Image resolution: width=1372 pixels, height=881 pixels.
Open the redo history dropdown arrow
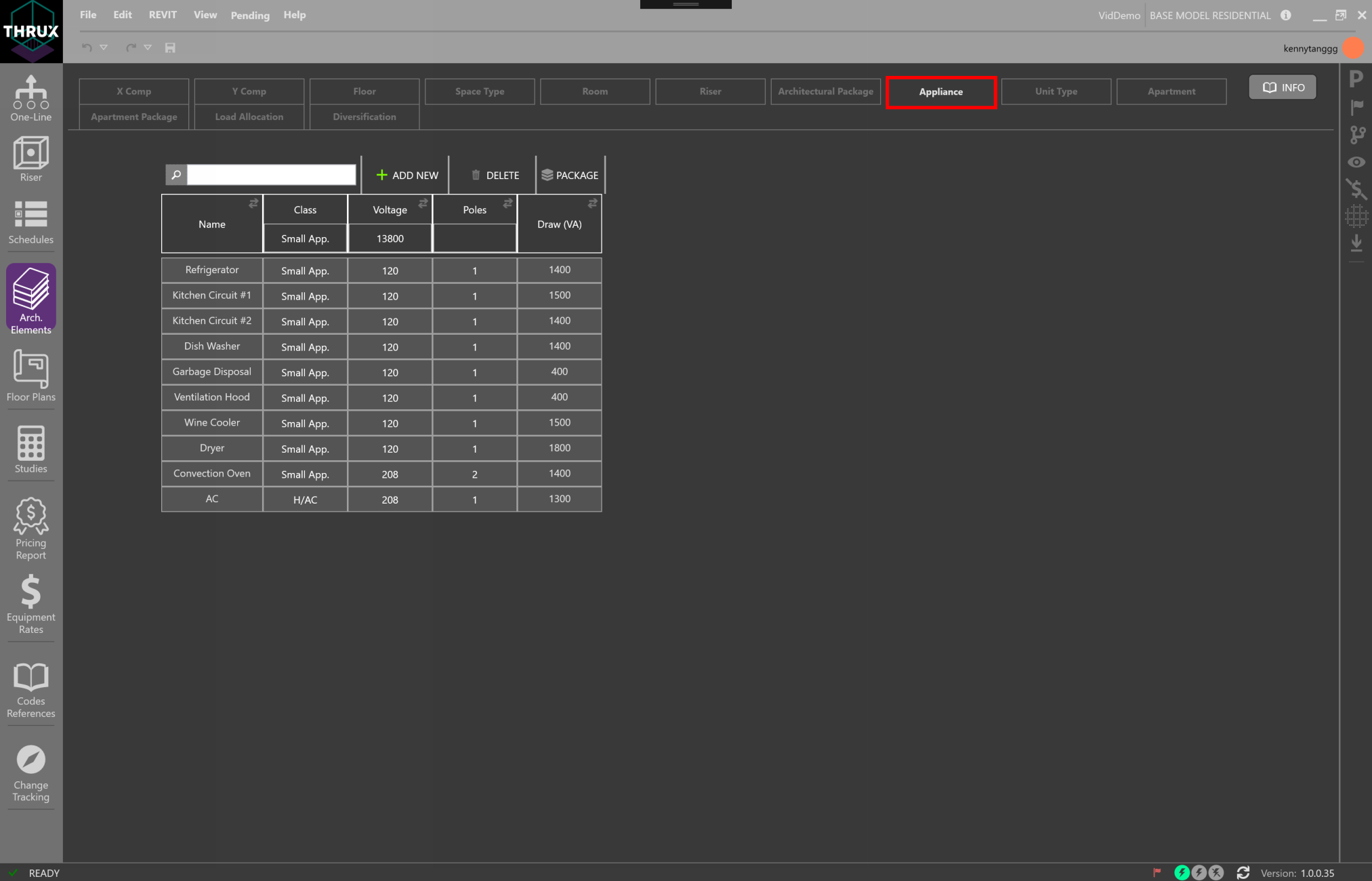pyautogui.click(x=148, y=47)
